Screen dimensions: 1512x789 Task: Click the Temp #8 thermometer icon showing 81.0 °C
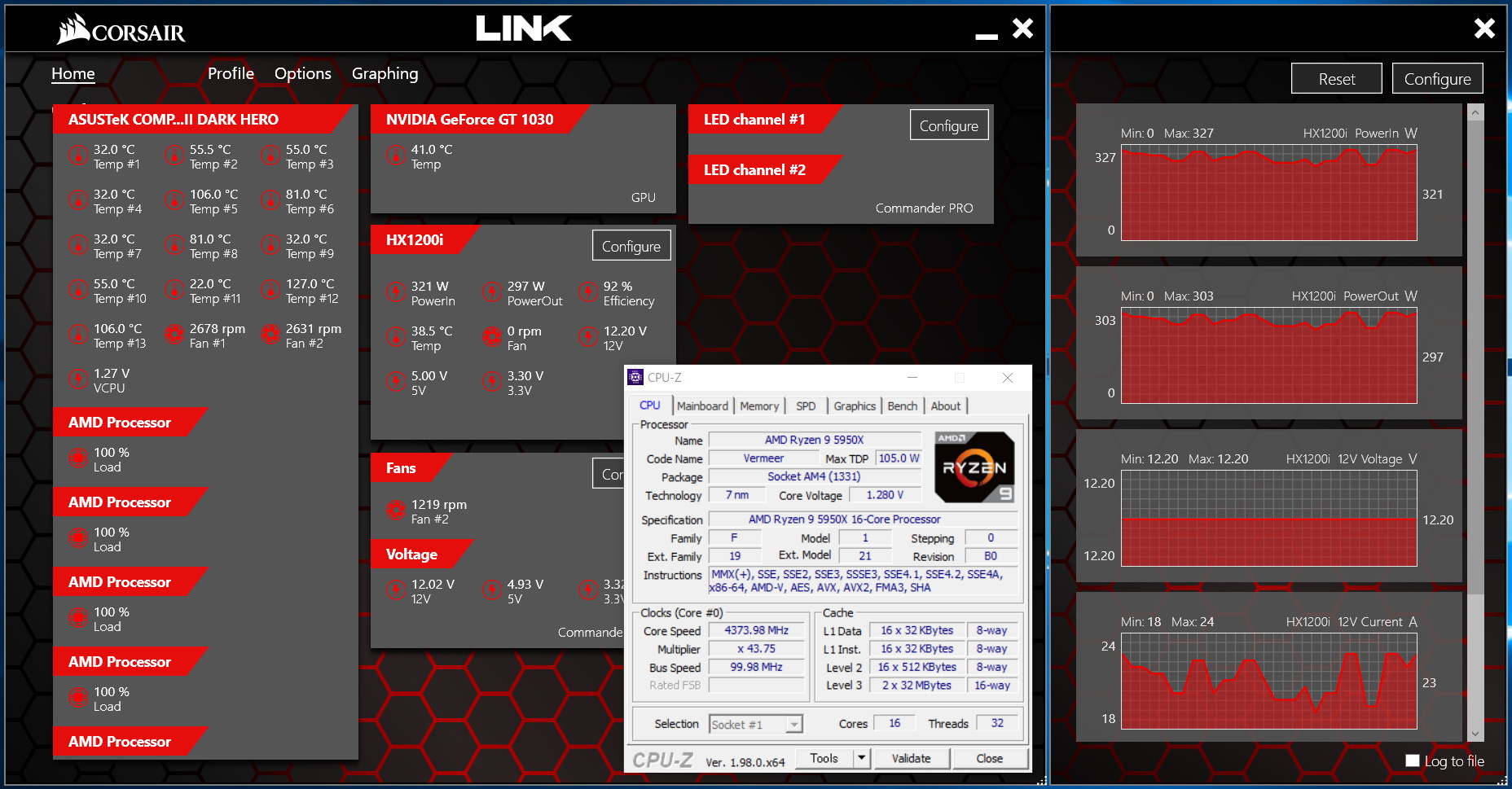(x=174, y=244)
